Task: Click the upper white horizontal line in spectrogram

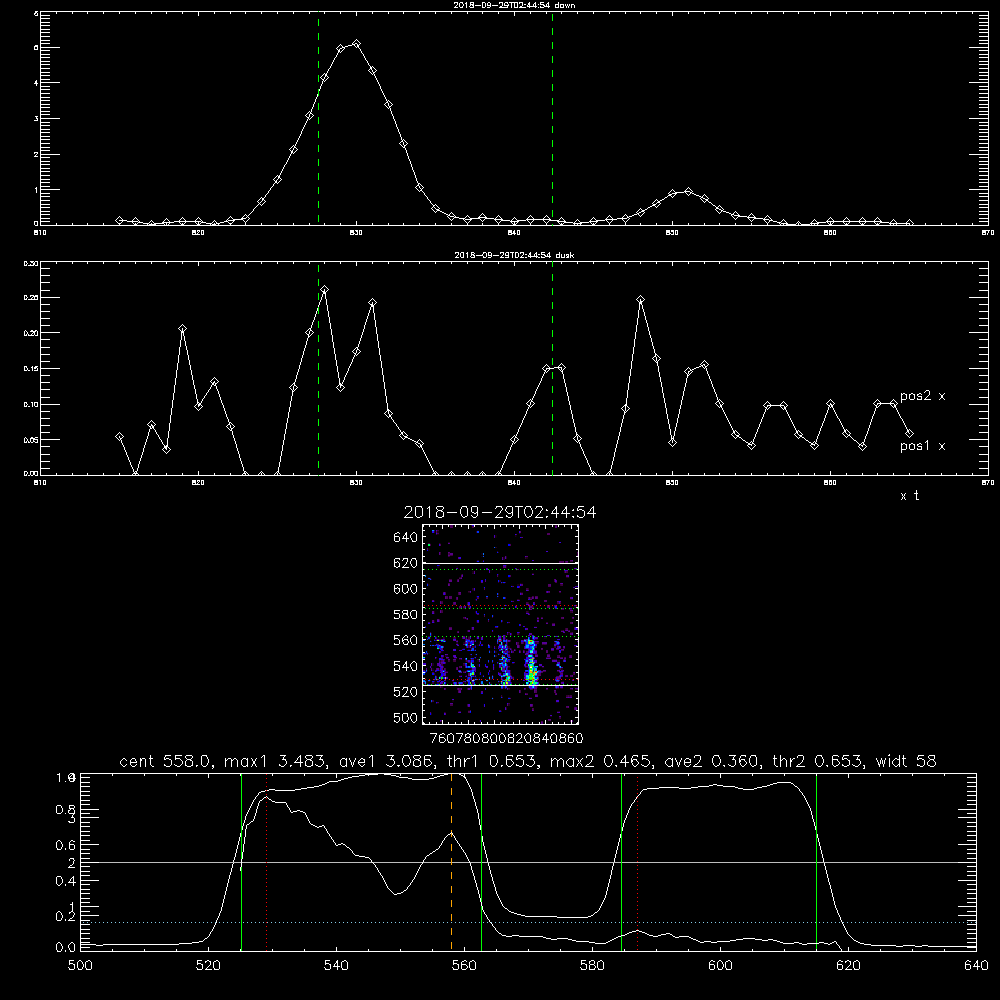Action: tap(500, 563)
